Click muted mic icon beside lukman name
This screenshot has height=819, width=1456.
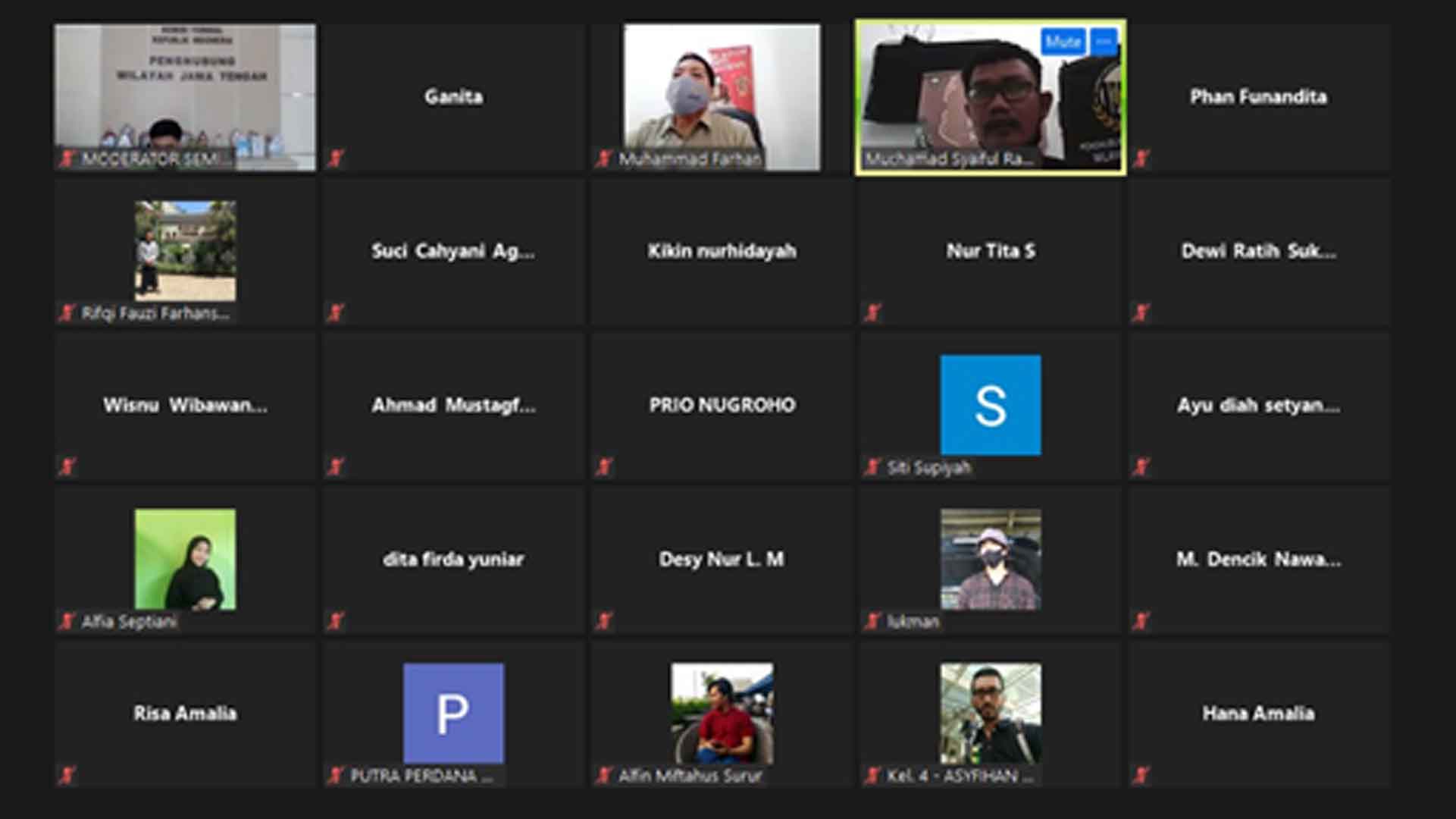click(872, 622)
